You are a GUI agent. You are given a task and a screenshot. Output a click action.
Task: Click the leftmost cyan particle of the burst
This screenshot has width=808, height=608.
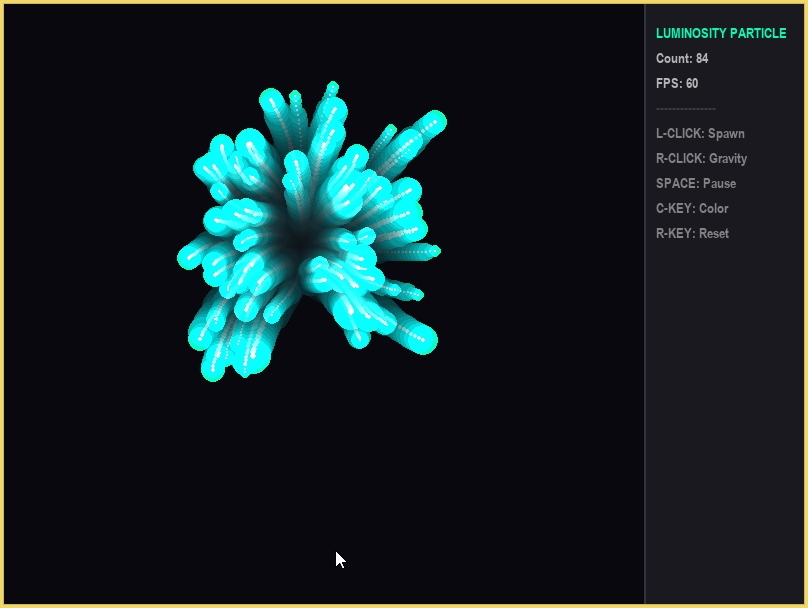(x=188, y=257)
